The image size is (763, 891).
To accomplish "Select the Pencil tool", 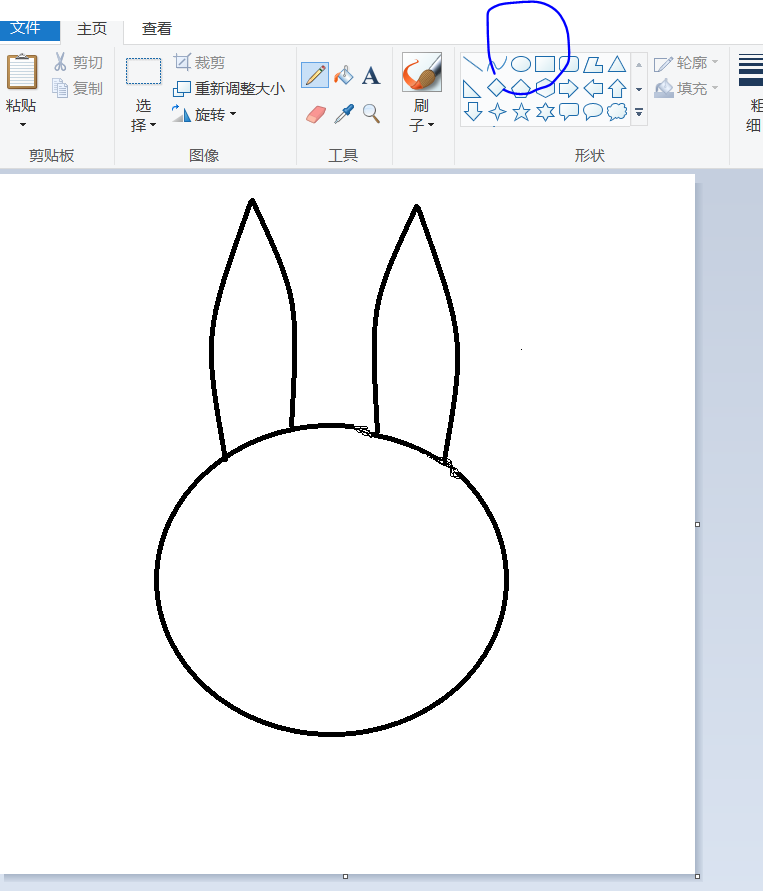I will click(315, 76).
